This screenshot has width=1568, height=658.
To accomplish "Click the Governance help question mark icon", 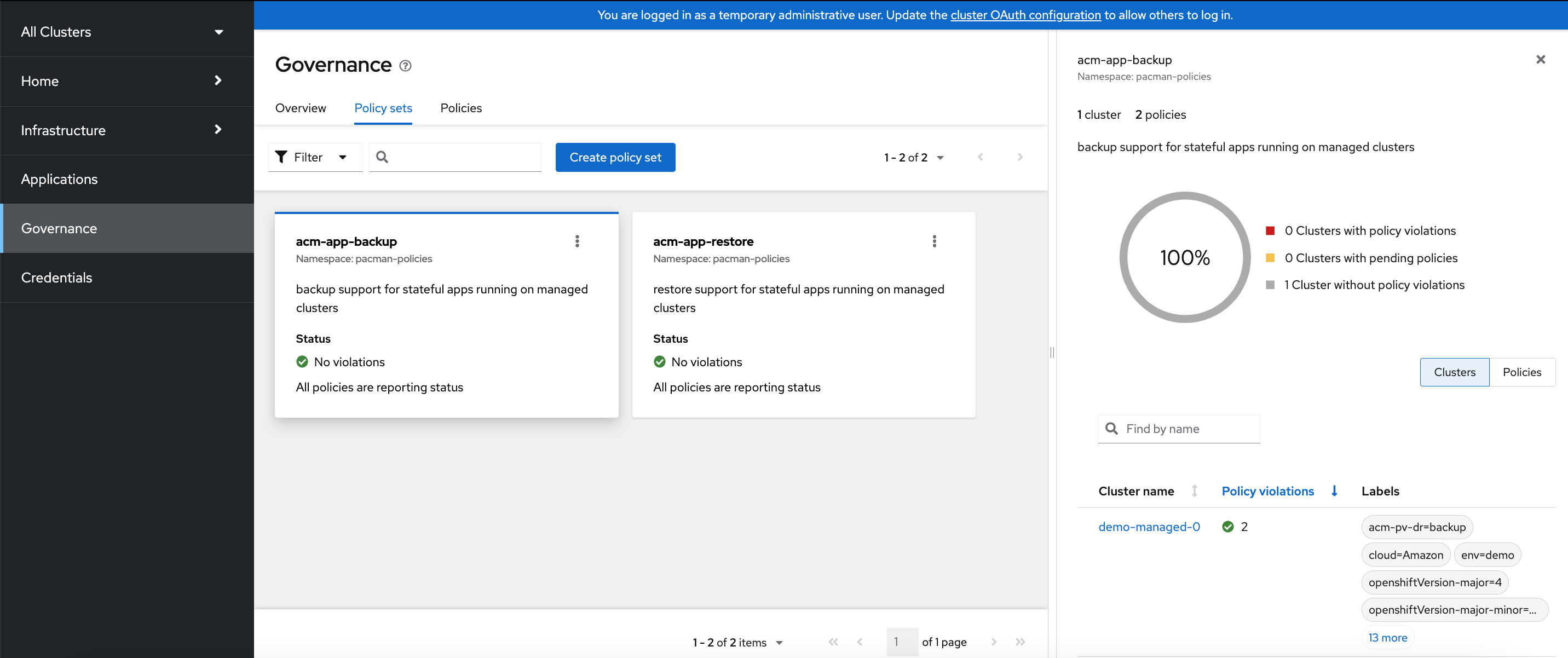I will point(405,66).
